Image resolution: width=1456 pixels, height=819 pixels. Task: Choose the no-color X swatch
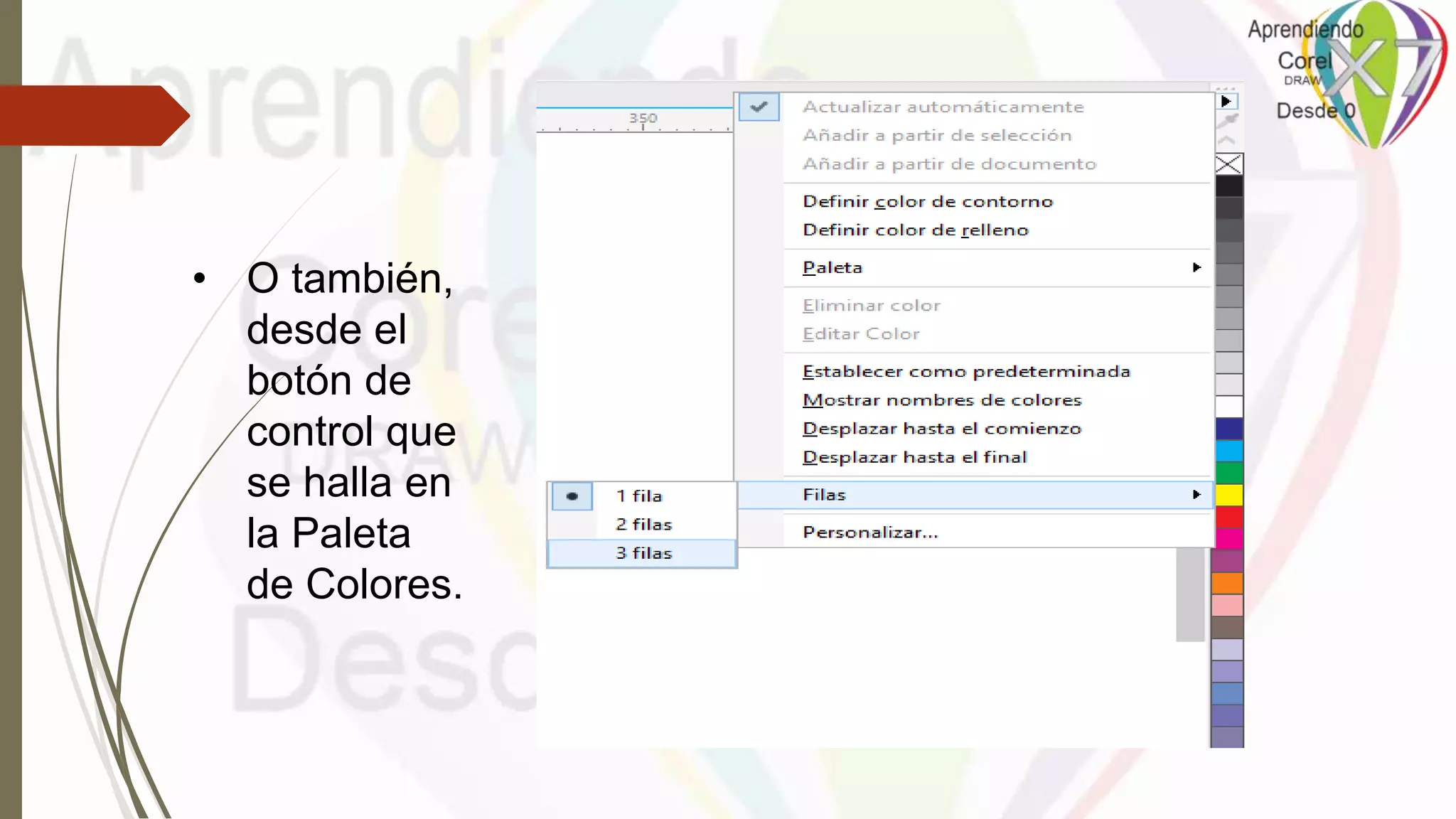pyautogui.click(x=1229, y=164)
